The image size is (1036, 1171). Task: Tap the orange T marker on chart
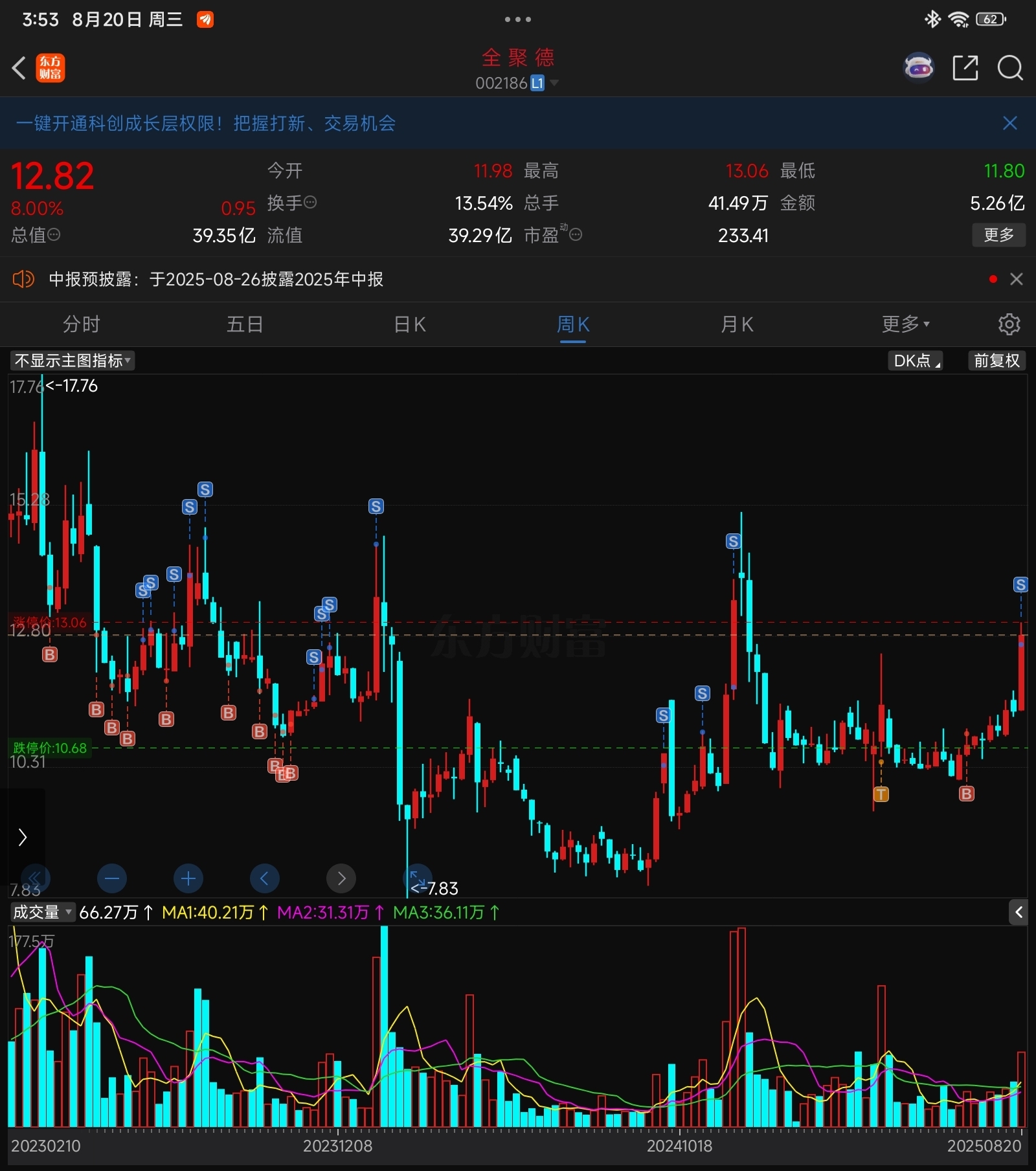[x=881, y=794]
